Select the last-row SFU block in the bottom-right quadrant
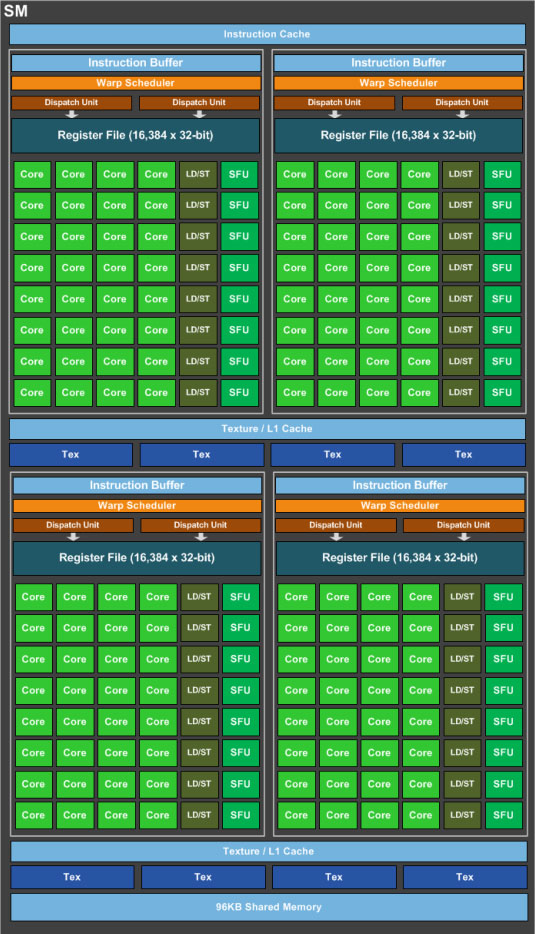Image resolution: width=535 pixels, height=934 pixels. [503, 815]
